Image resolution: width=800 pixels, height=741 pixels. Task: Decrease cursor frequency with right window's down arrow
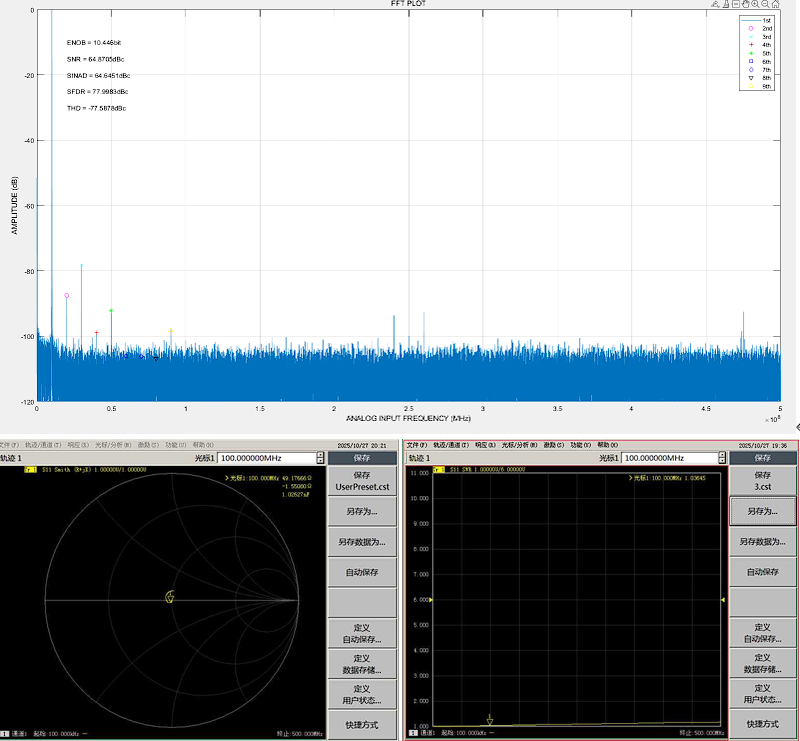723,461
